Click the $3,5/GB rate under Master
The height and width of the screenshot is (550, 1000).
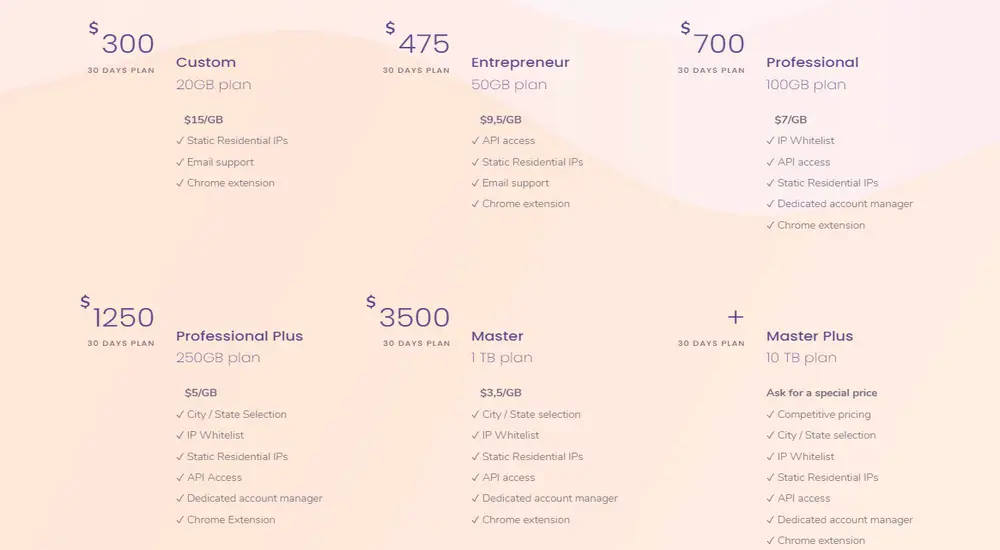tap(500, 393)
